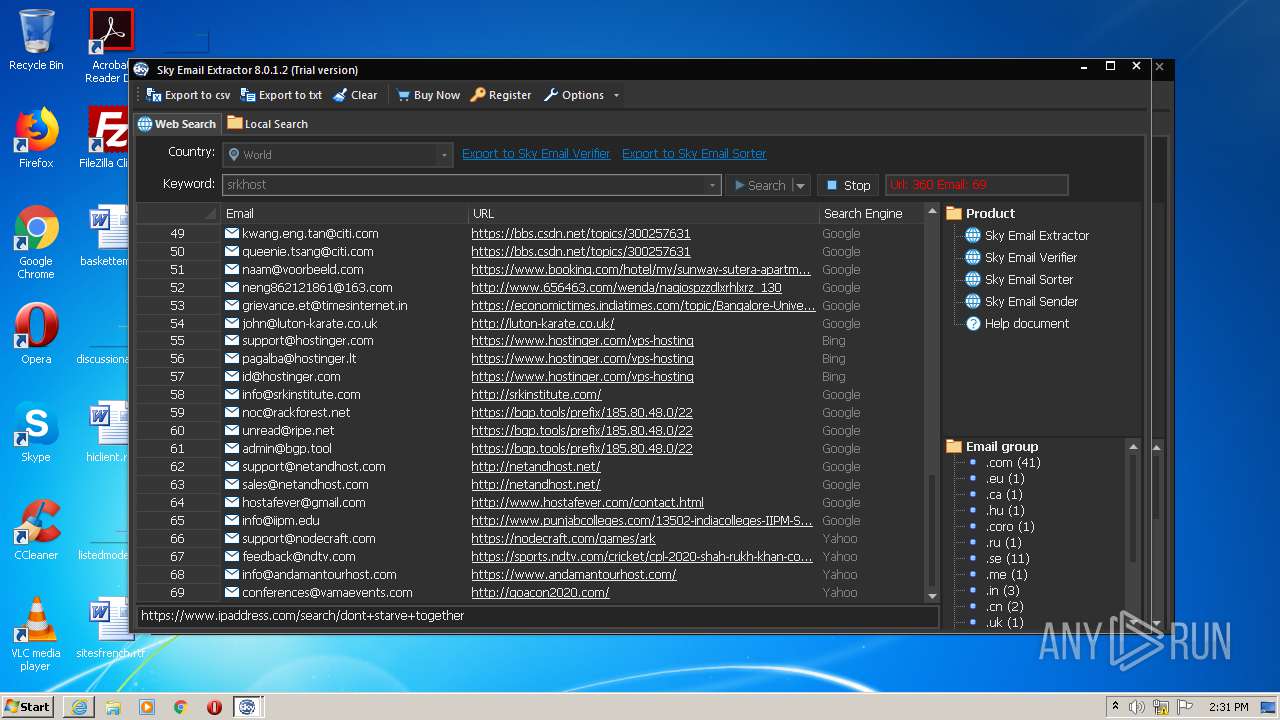Click Export to Sky Email Verifier link
The height and width of the screenshot is (720, 1280).
(x=536, y=154)
